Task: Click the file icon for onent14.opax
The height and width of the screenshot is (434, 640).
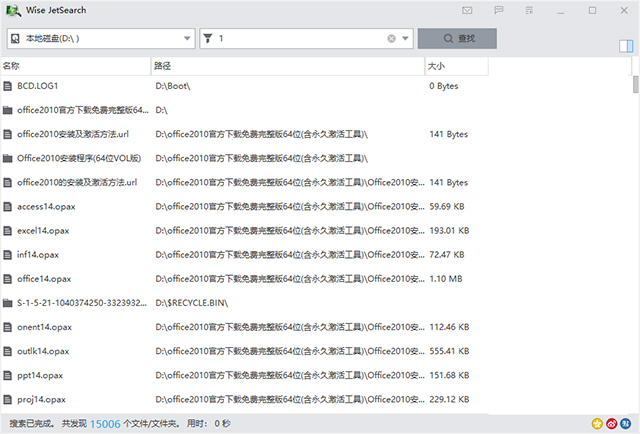Action: [x=7, y=327]
